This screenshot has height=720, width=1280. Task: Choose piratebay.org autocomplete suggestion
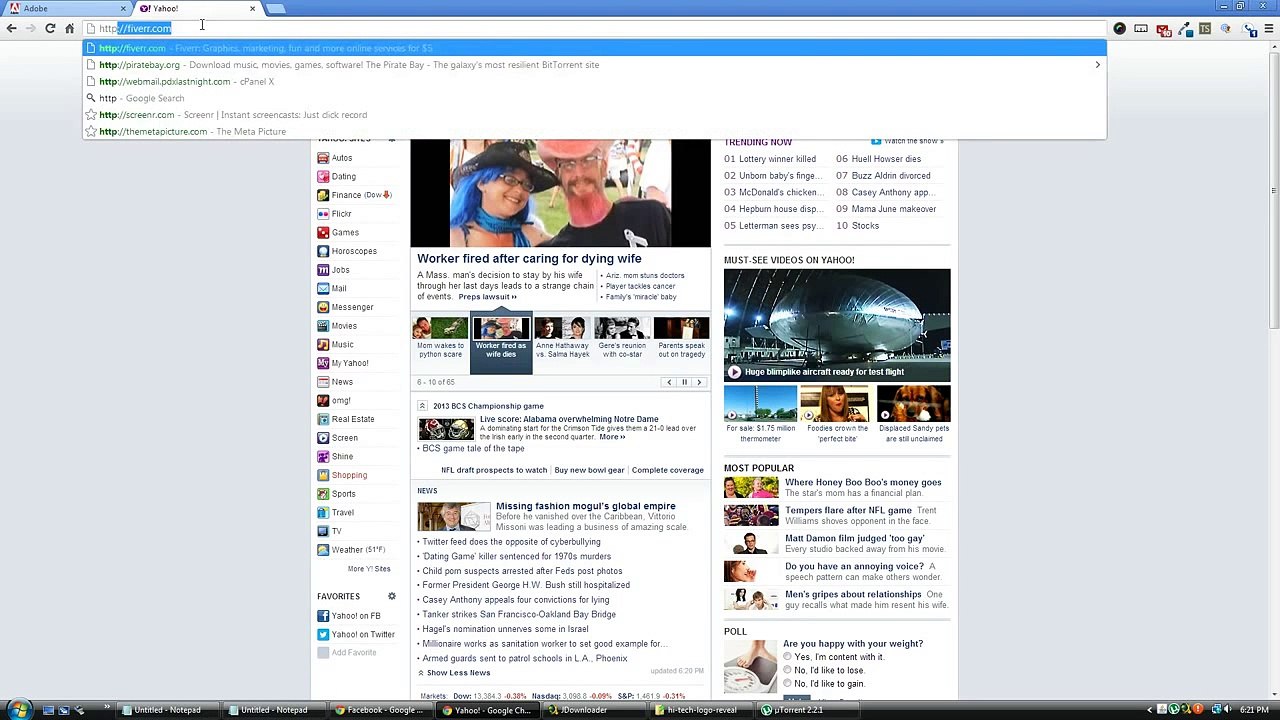tap(594, 65)
